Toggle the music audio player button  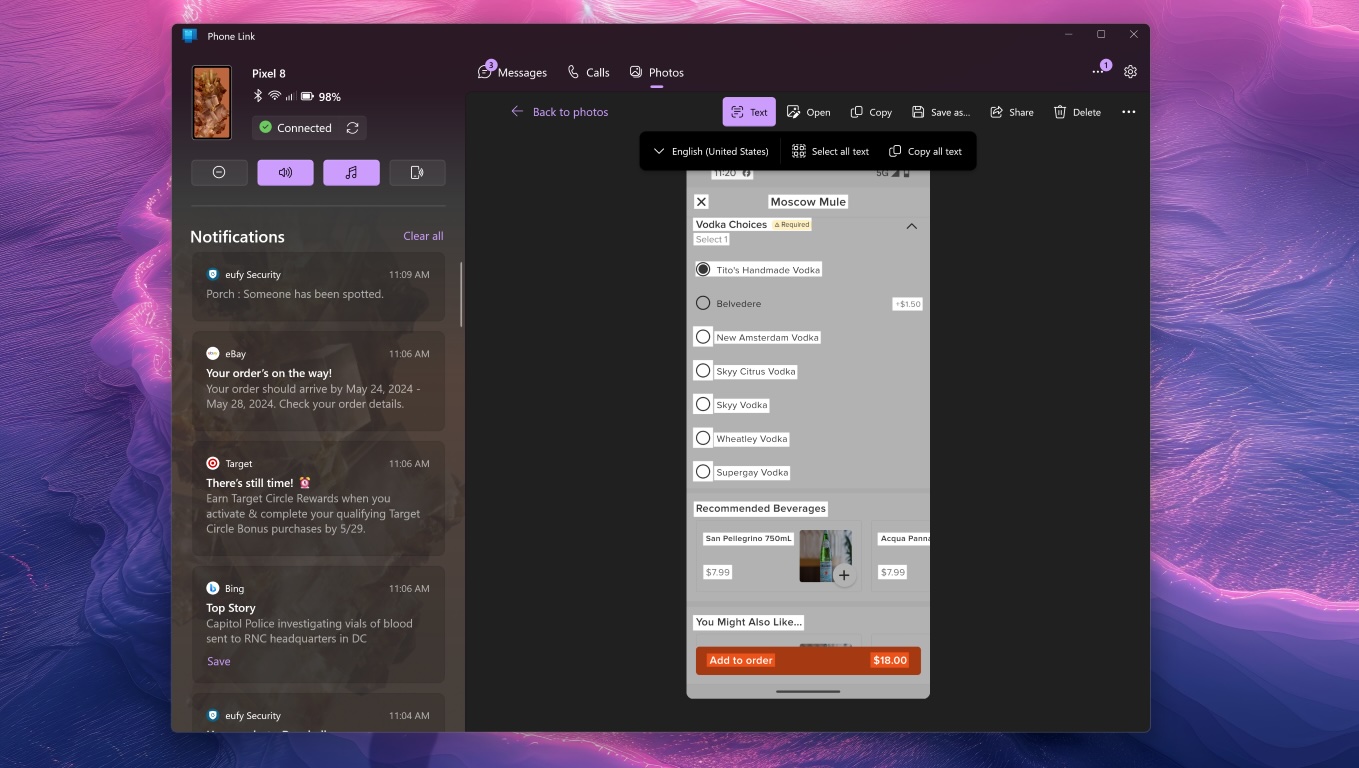pyautogui.click(x=351, y=172)
